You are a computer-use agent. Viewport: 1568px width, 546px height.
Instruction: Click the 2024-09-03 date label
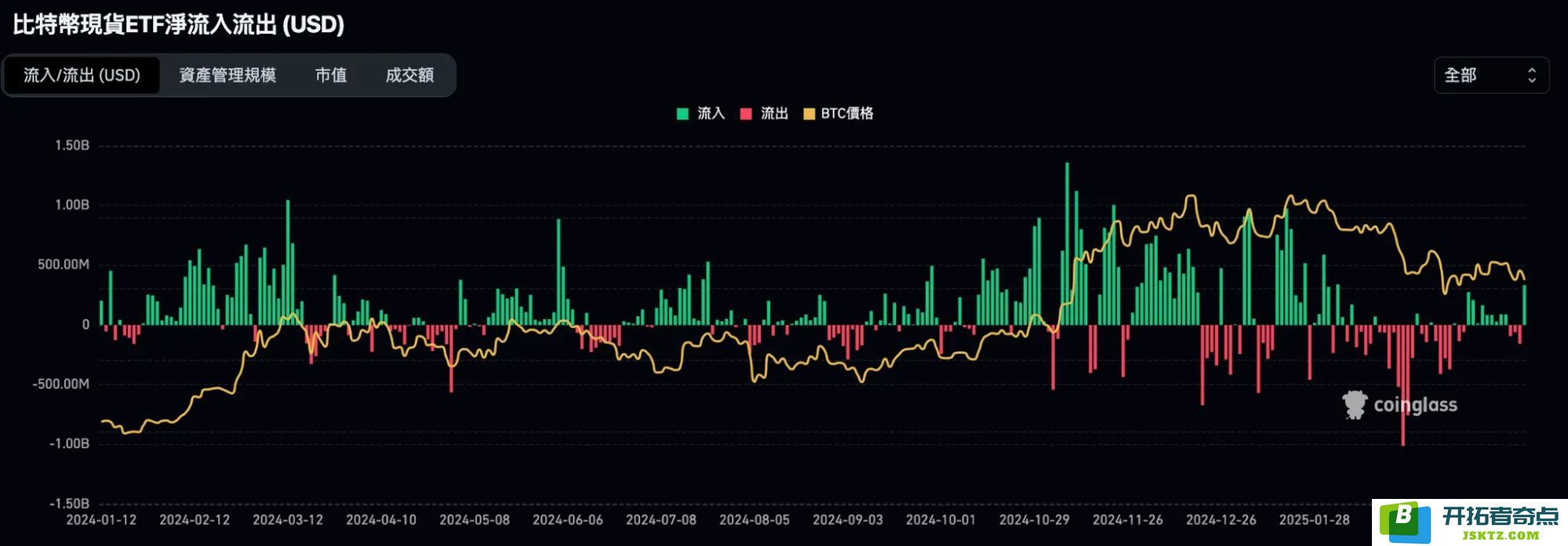(x=848, y=519)
